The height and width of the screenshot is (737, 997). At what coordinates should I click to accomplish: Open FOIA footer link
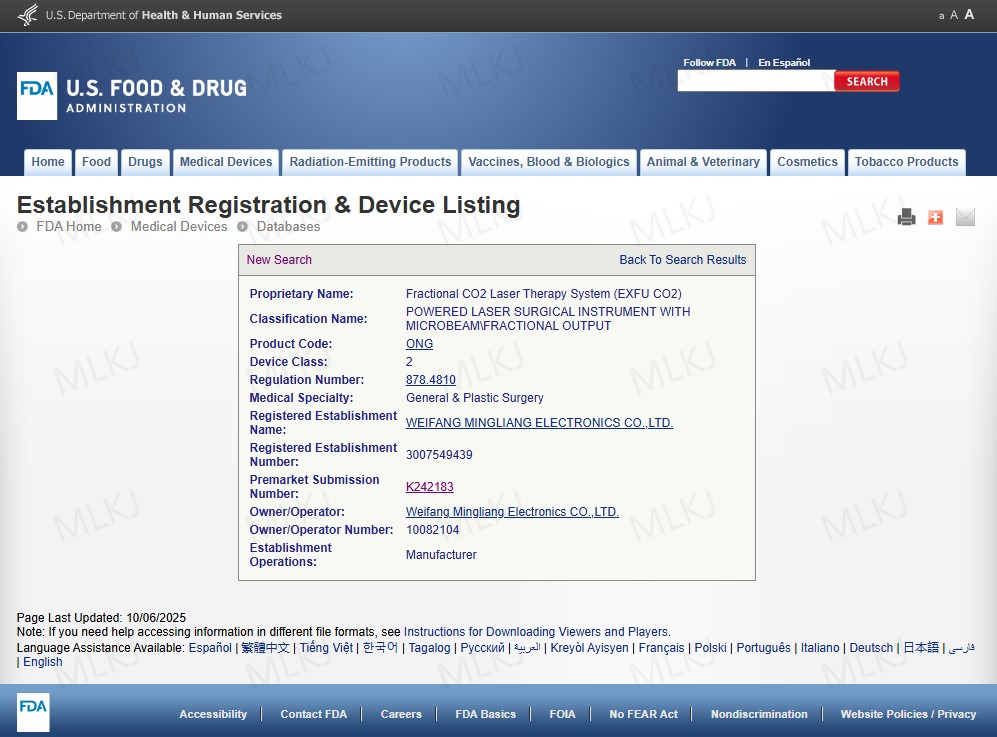point(562,714)
